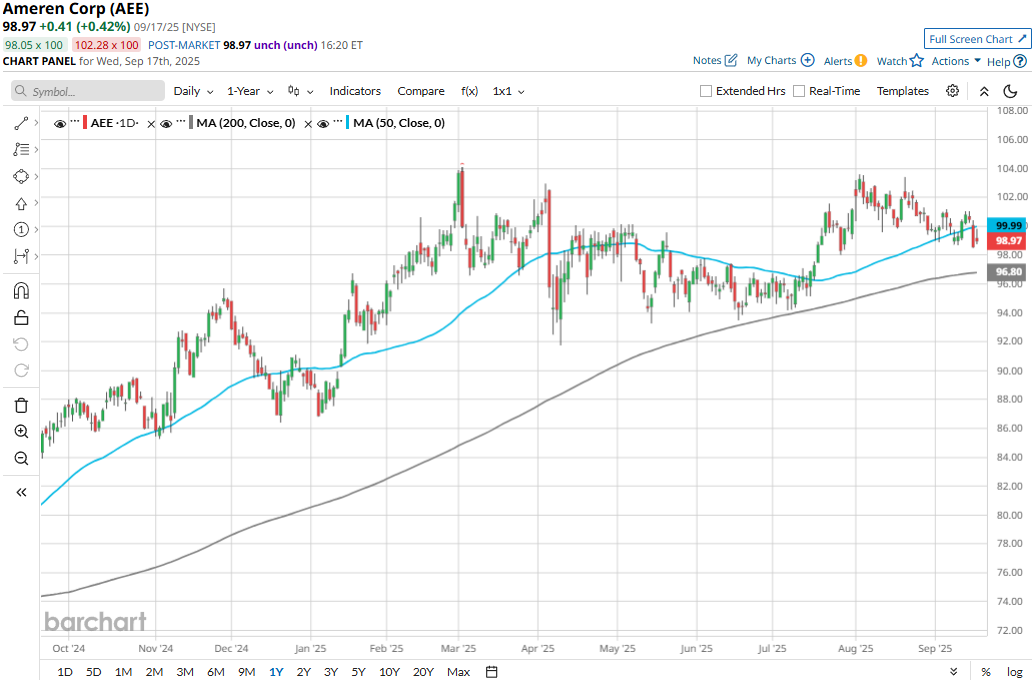The image size is (1033, 680).
Task: Click the Notes edit icon
Action: (731, 61)
